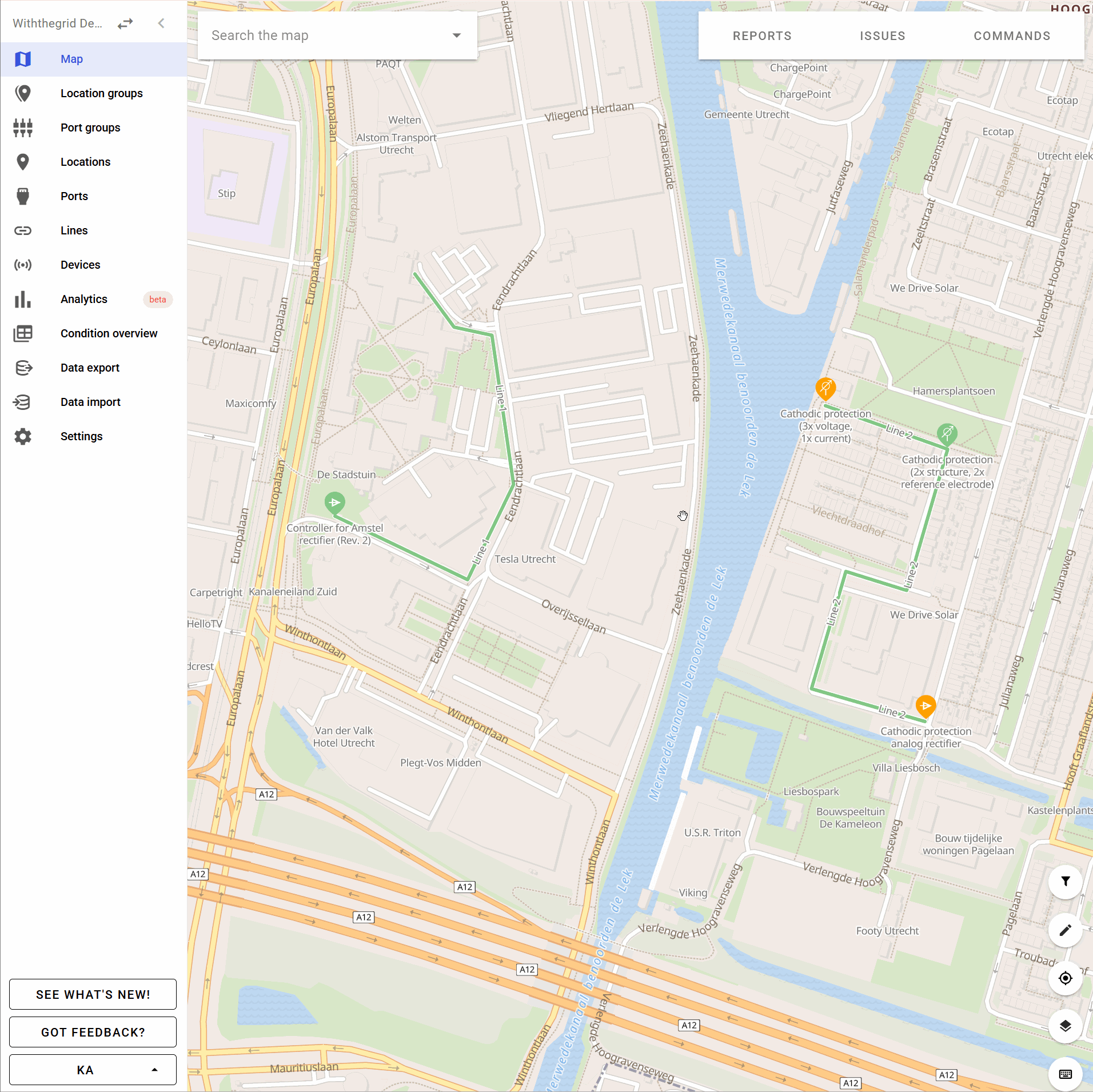Switch environment using swap arrows icon

(125, 23)
